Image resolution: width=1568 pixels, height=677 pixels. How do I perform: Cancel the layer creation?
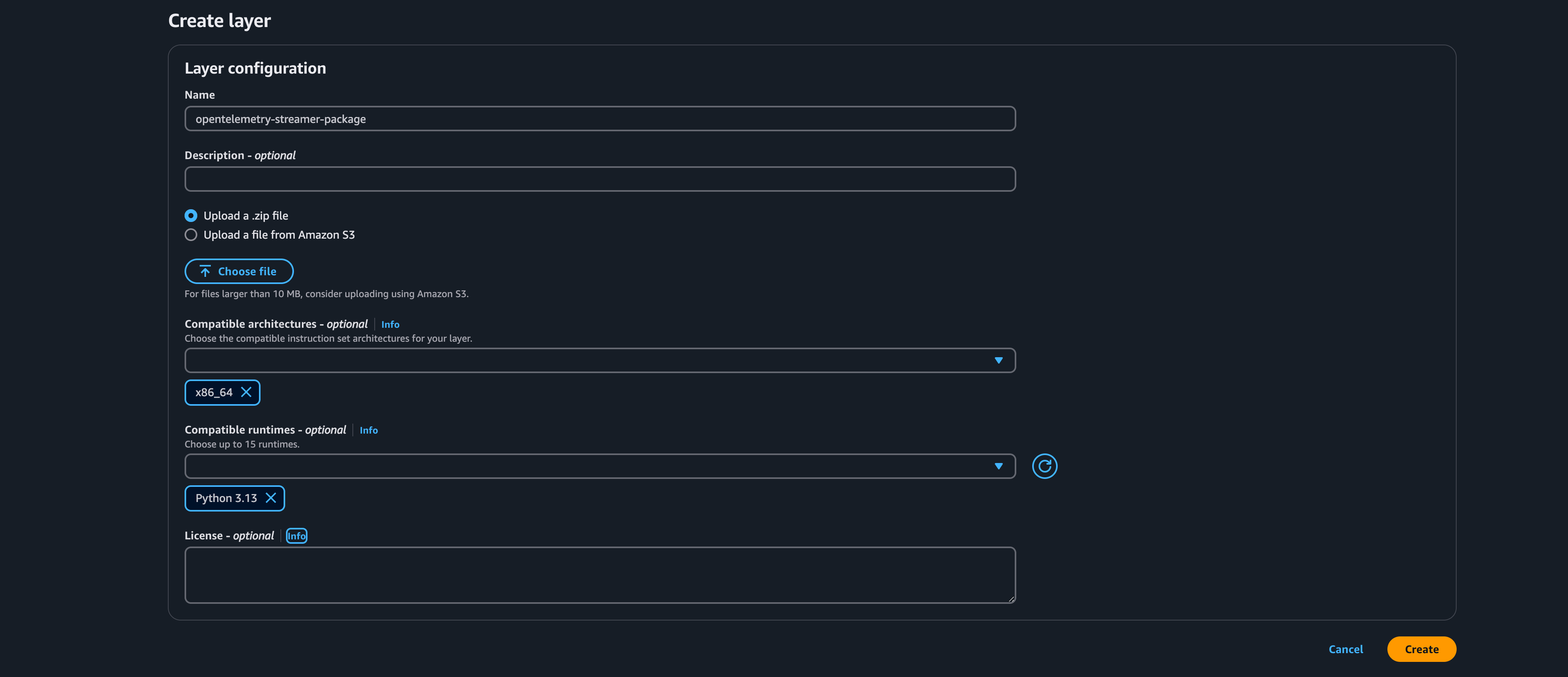tap(1346, 649)
